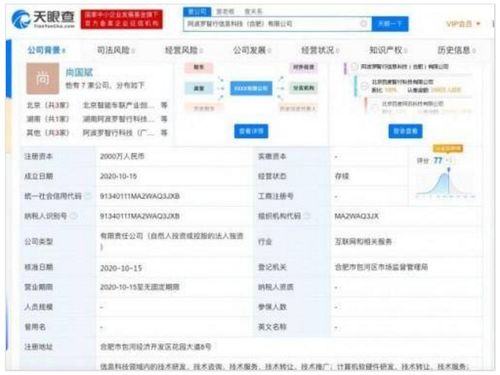Viewport: 500px width, 375px height.
Task: Toggle the third-level equity tree node
Action: (x=375, y=107)
